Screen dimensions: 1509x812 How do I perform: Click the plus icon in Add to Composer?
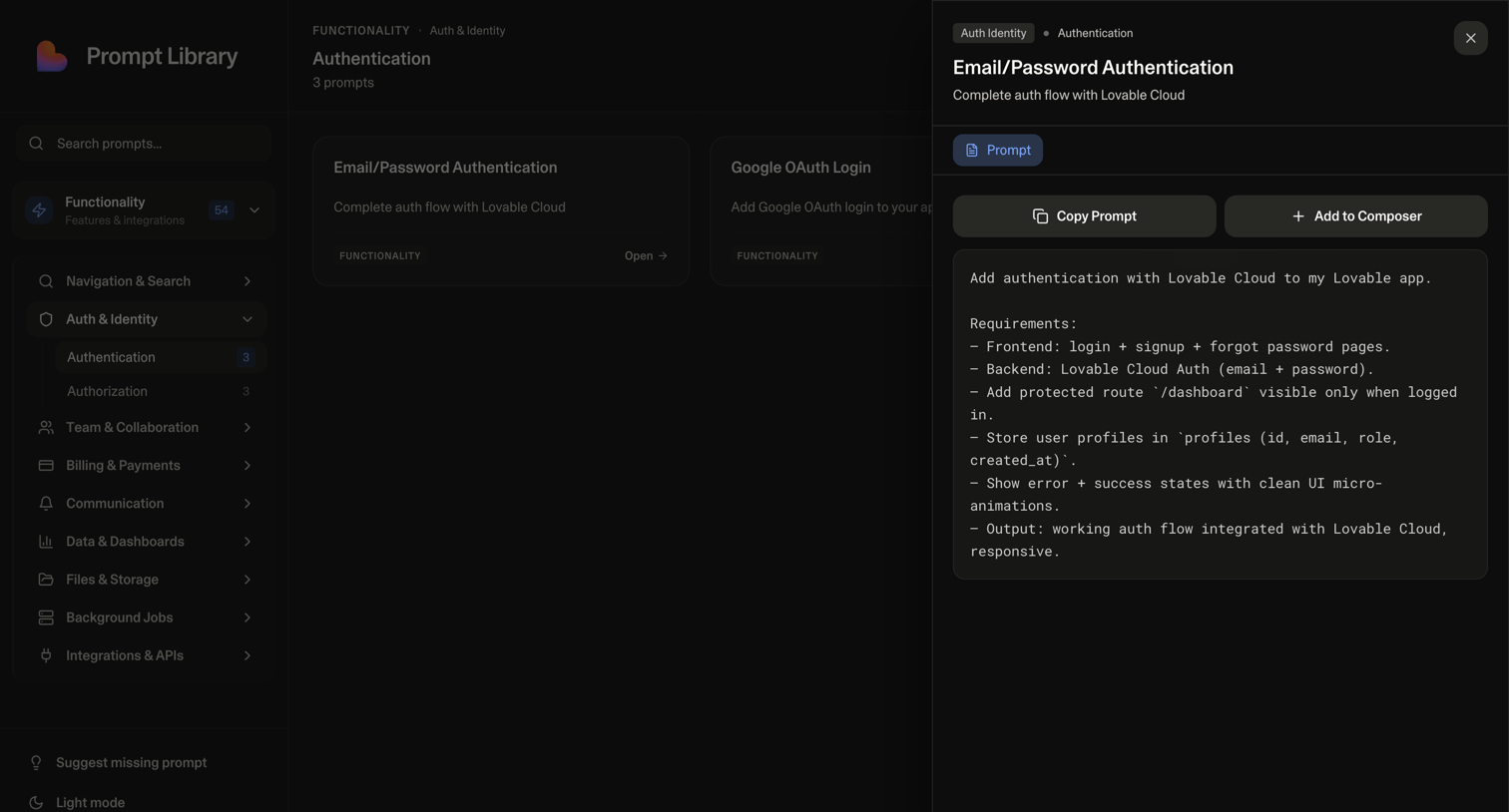tap(1298, 216)
